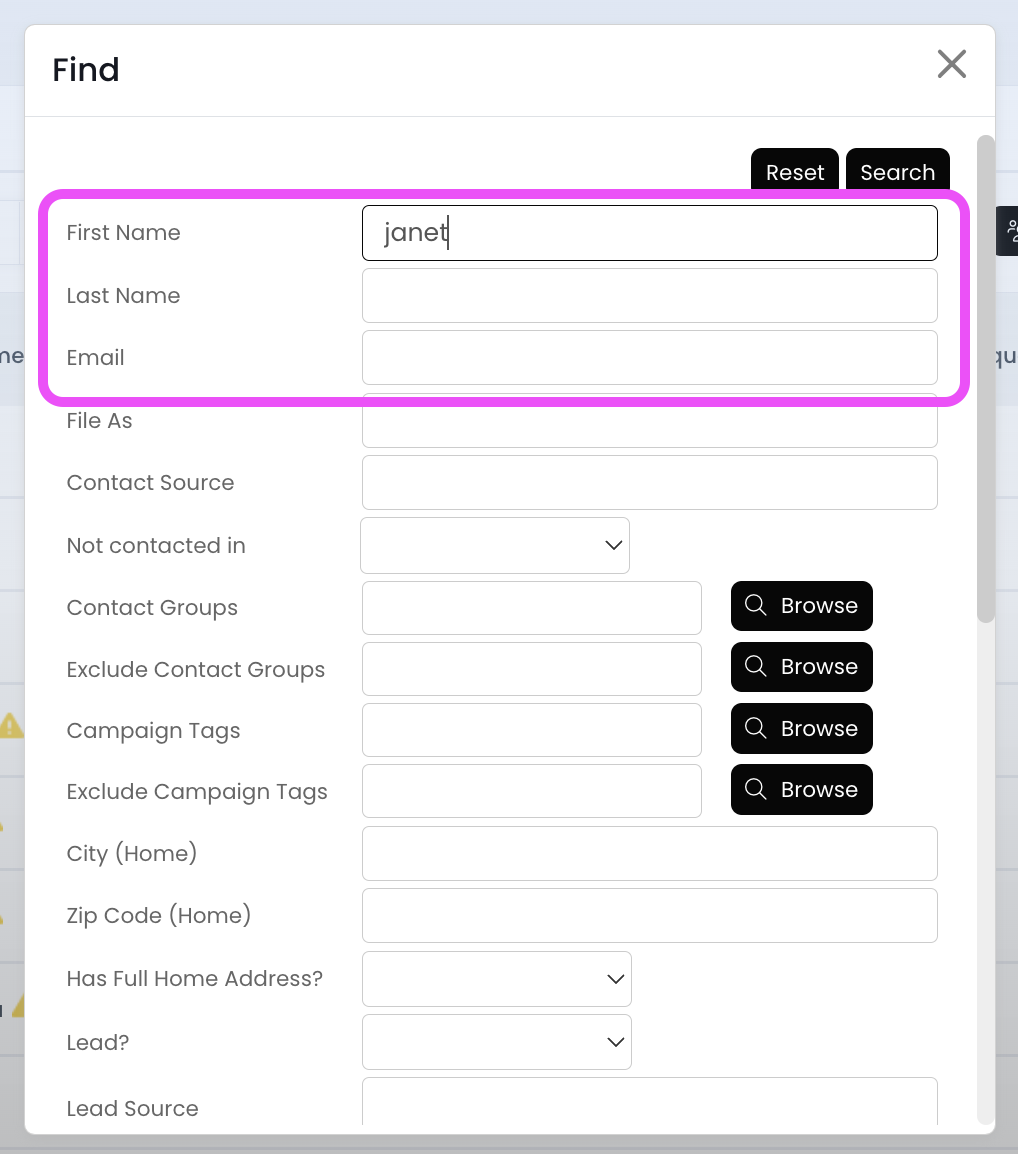Select the Zip Code (Home) field
Image resolution: width=1018 pixels, height=1154 pixels.
pos(649,915)
